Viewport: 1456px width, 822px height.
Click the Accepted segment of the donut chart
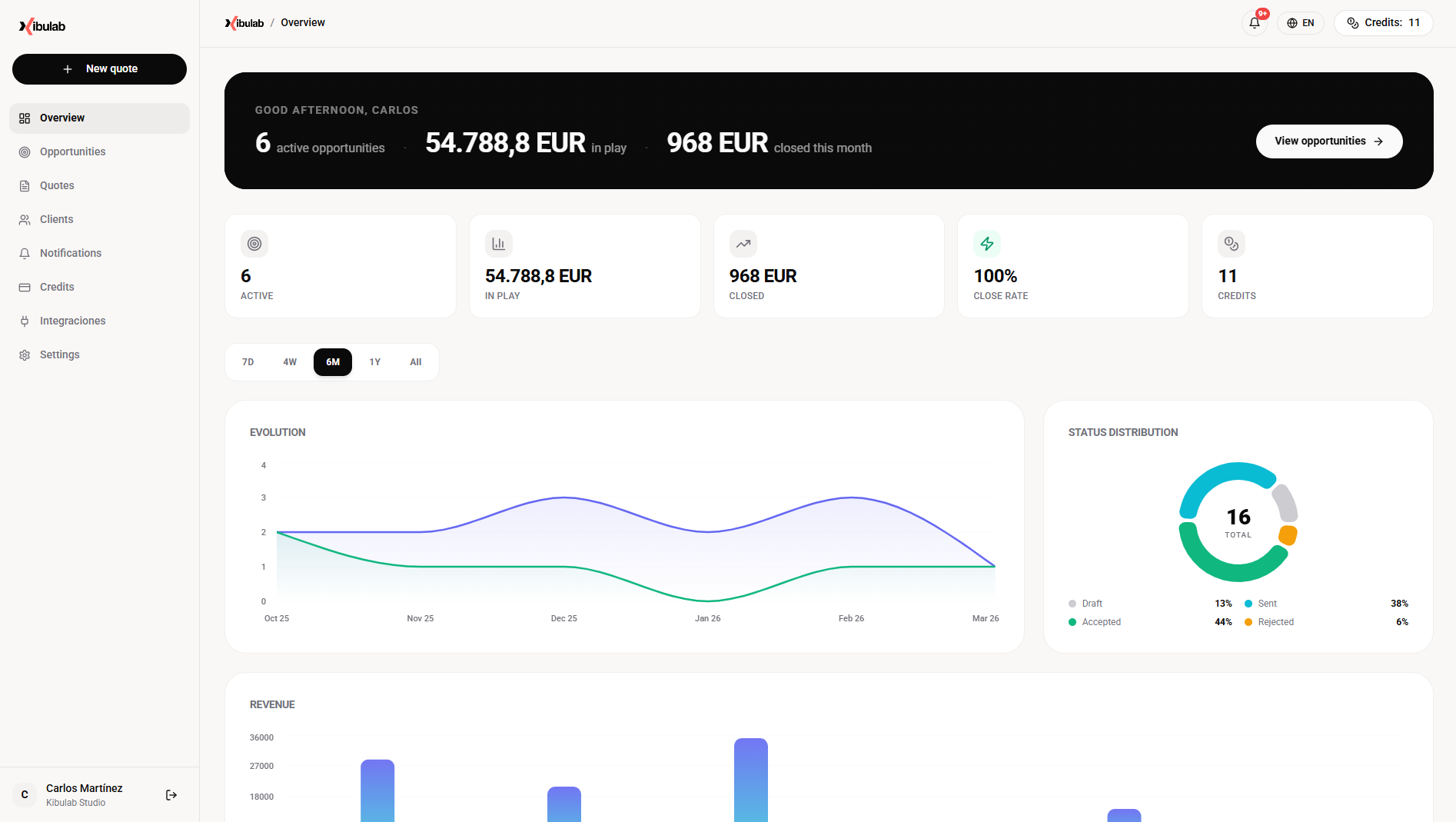tap(1234, 573)
